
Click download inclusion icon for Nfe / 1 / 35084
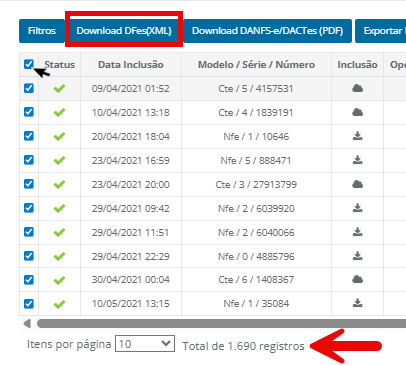(x=358, y=303)
